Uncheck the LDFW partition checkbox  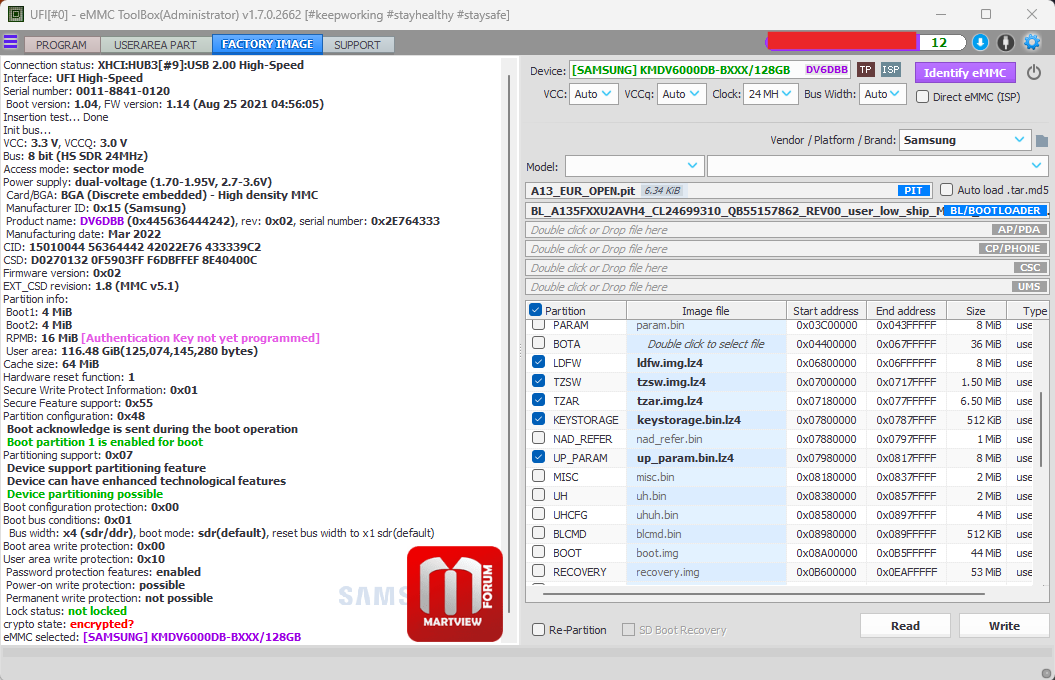(538, 362)
